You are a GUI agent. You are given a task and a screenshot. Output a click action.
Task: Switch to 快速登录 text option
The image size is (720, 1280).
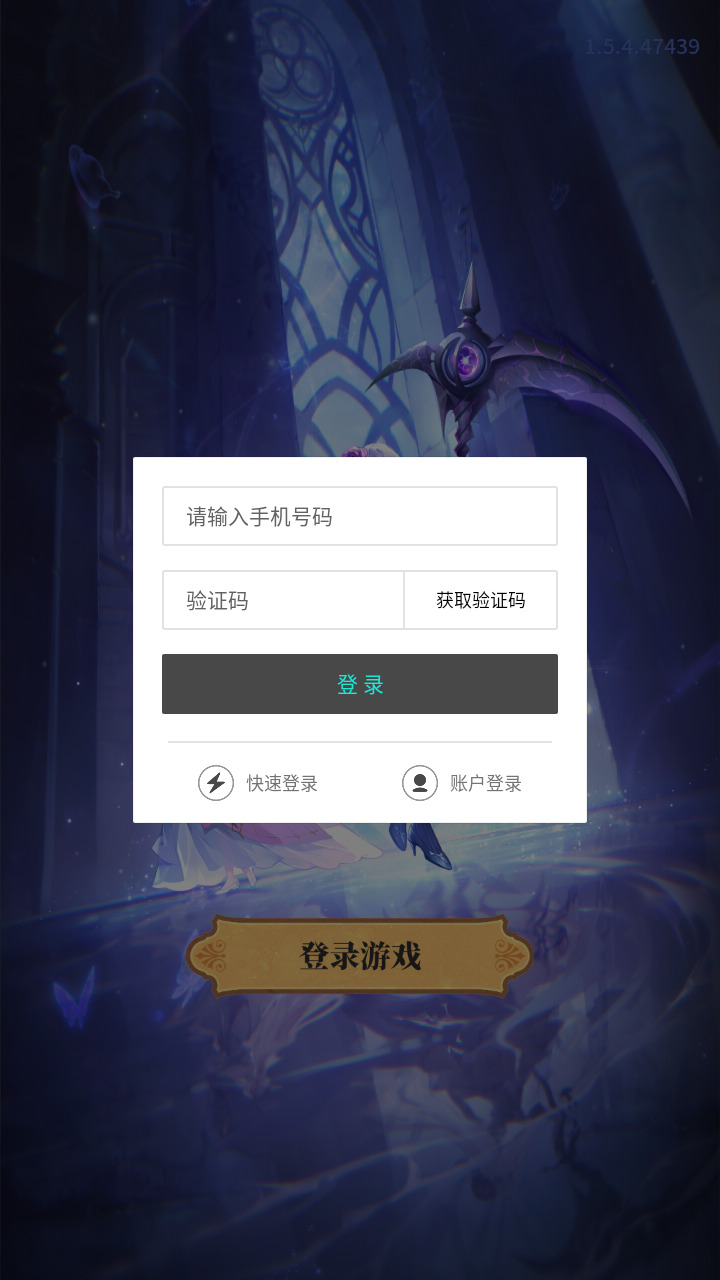pos(283,784)
